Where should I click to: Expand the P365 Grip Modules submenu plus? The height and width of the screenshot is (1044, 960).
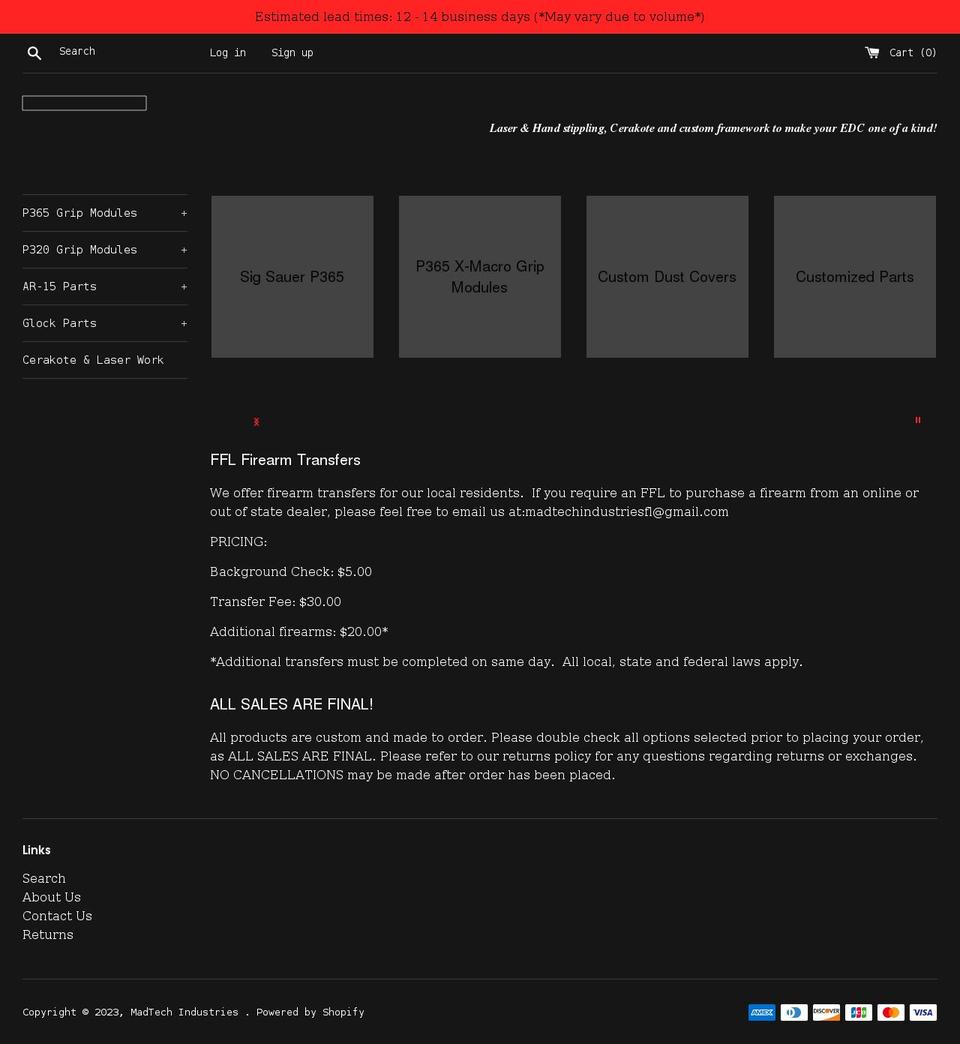click(x=184, y=213)
